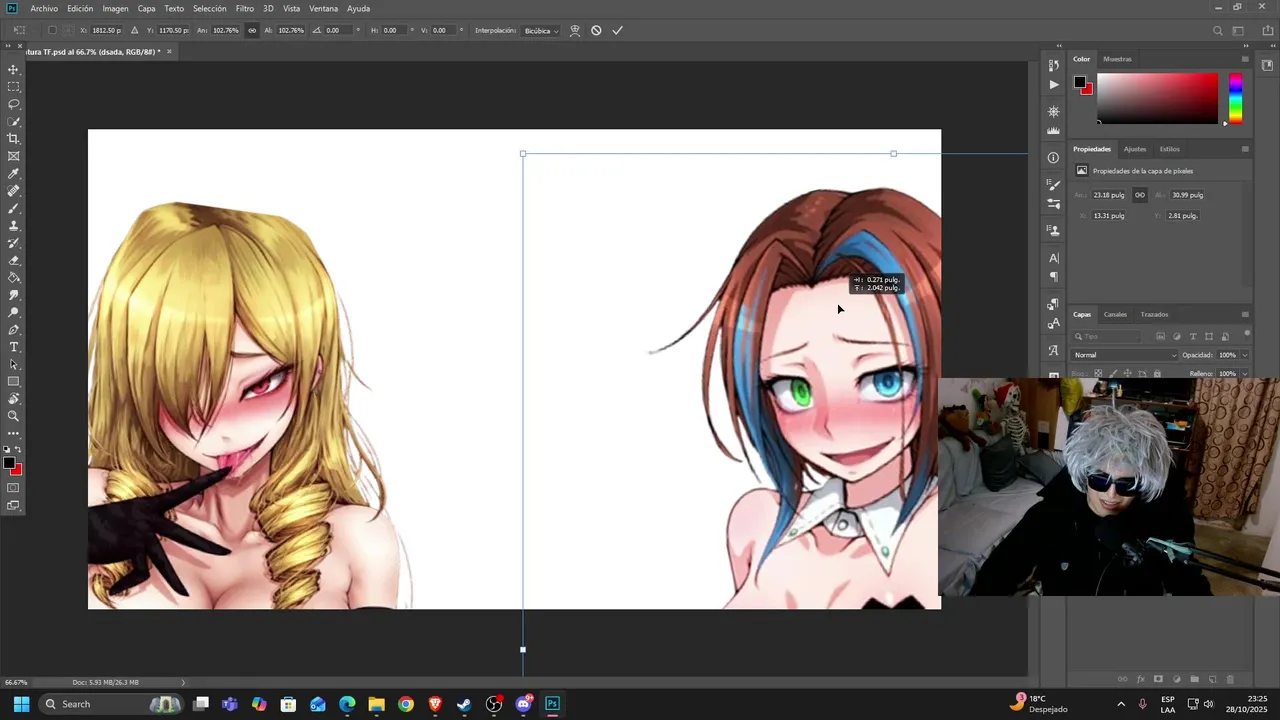This screenshot has height=720, width=1280.
Task: Select the Hand tool
Action: pos(14,399)
